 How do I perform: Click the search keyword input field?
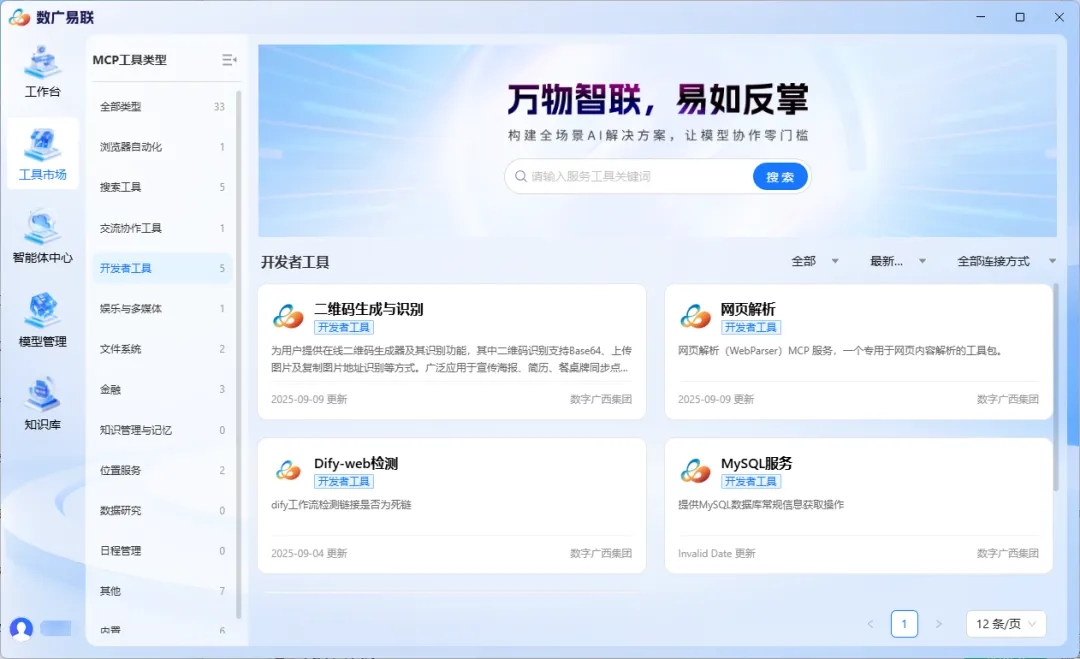(630, 175)
